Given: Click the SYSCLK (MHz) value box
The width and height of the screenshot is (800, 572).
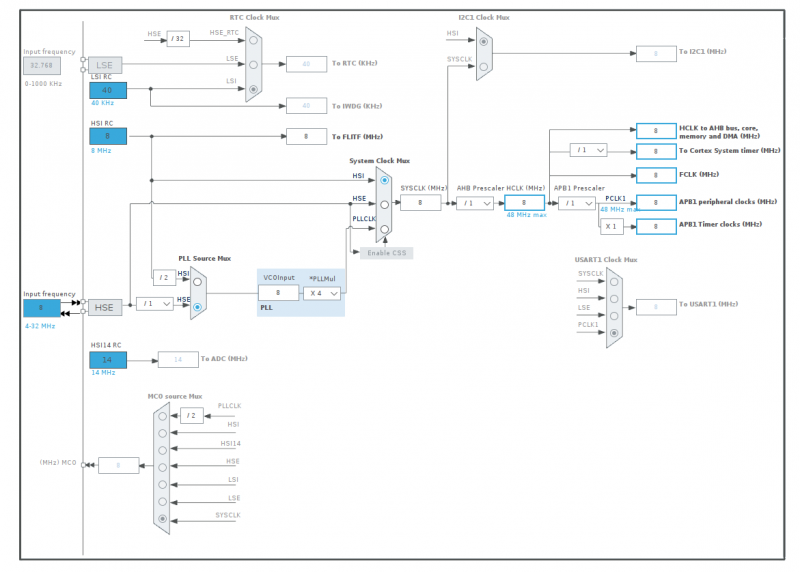Looking at the screenshot, I should point(420,203).
